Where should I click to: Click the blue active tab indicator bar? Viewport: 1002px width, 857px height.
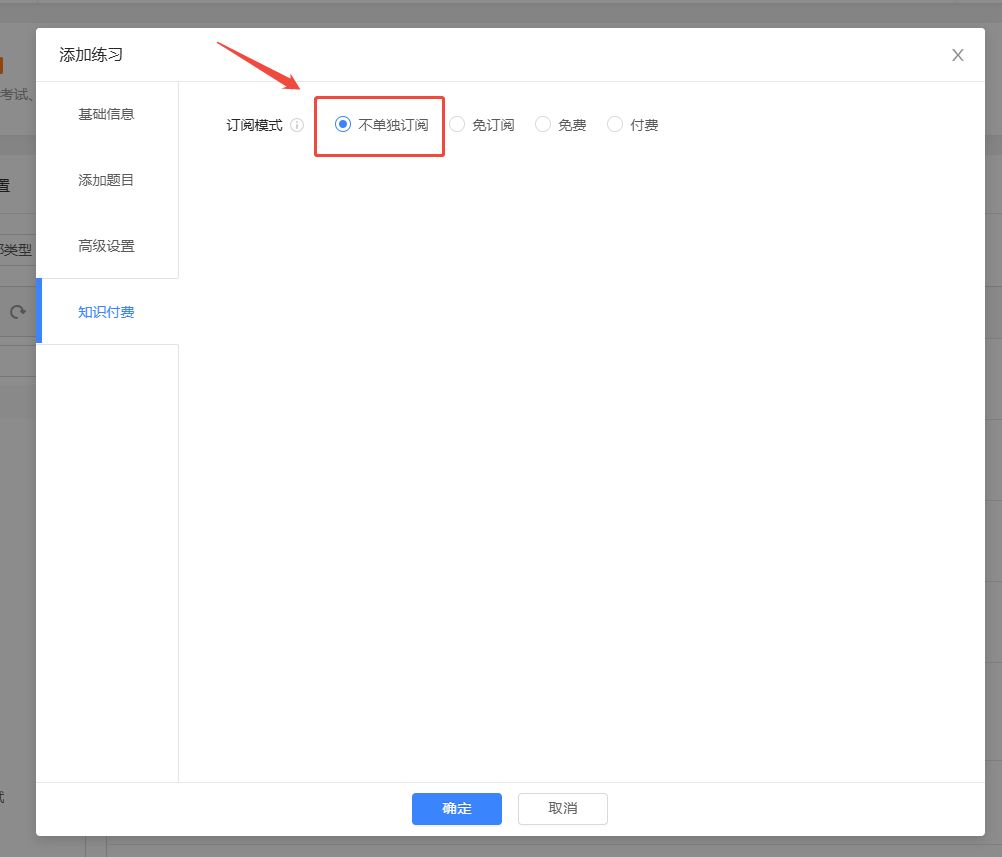(39, 311)
